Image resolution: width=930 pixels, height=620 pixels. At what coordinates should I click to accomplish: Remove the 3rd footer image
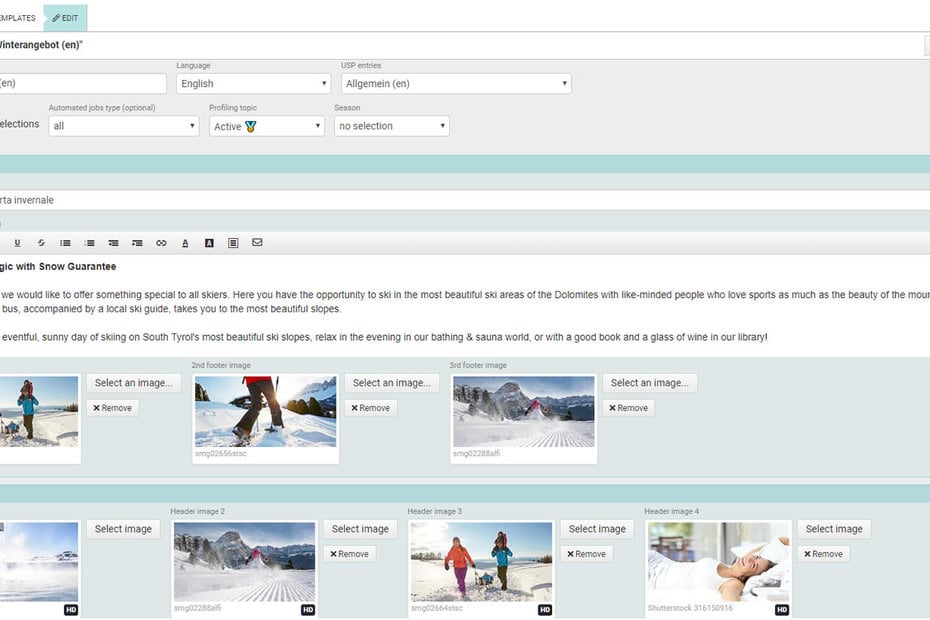point(629,408)
